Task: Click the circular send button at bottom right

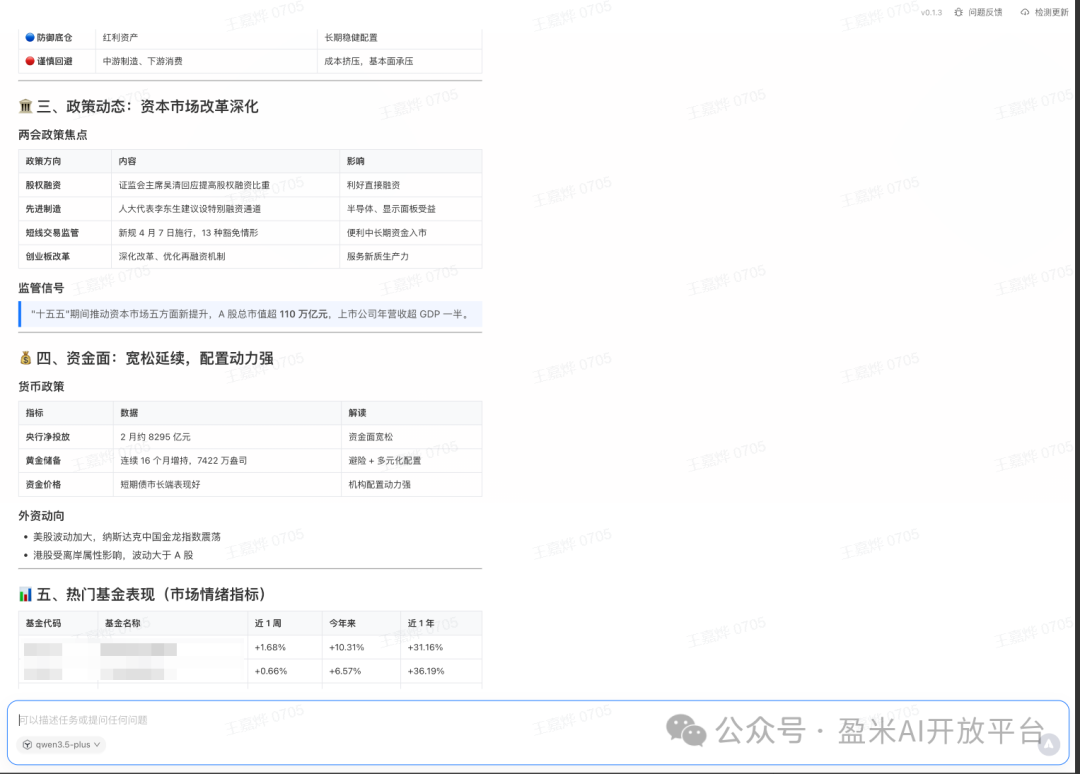Action: pos(1048,742)
